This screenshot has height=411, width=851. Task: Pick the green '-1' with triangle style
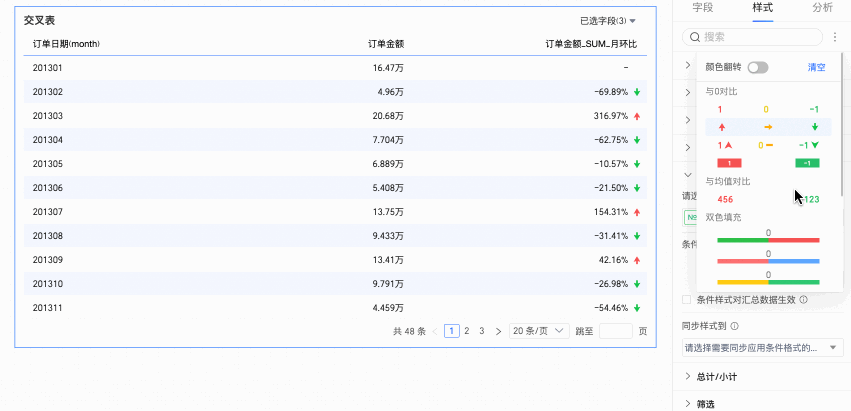809,145
